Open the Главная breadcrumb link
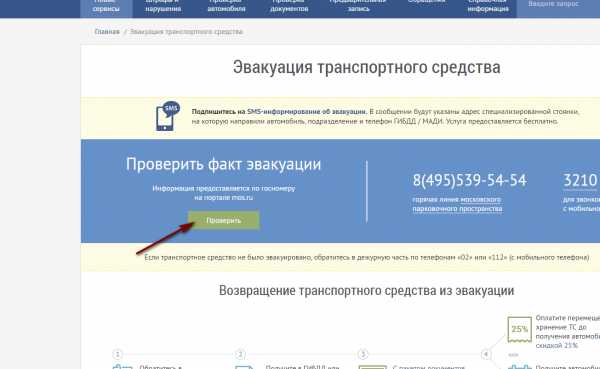This screenshot has height=369, width=600. click(107, 32)
